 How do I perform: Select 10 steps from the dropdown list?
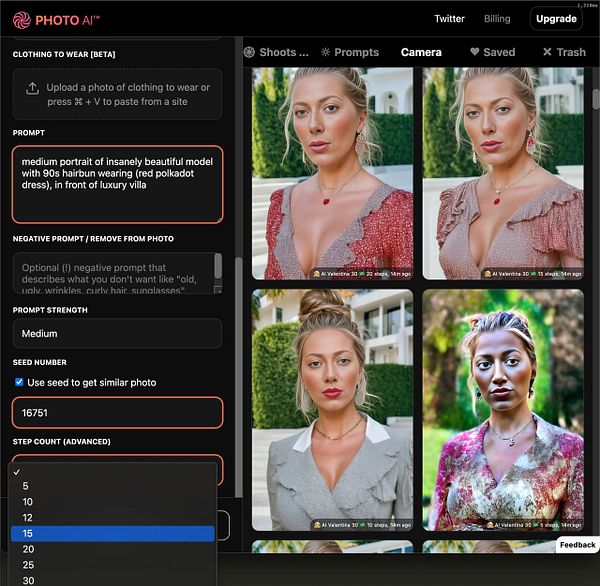113,502
